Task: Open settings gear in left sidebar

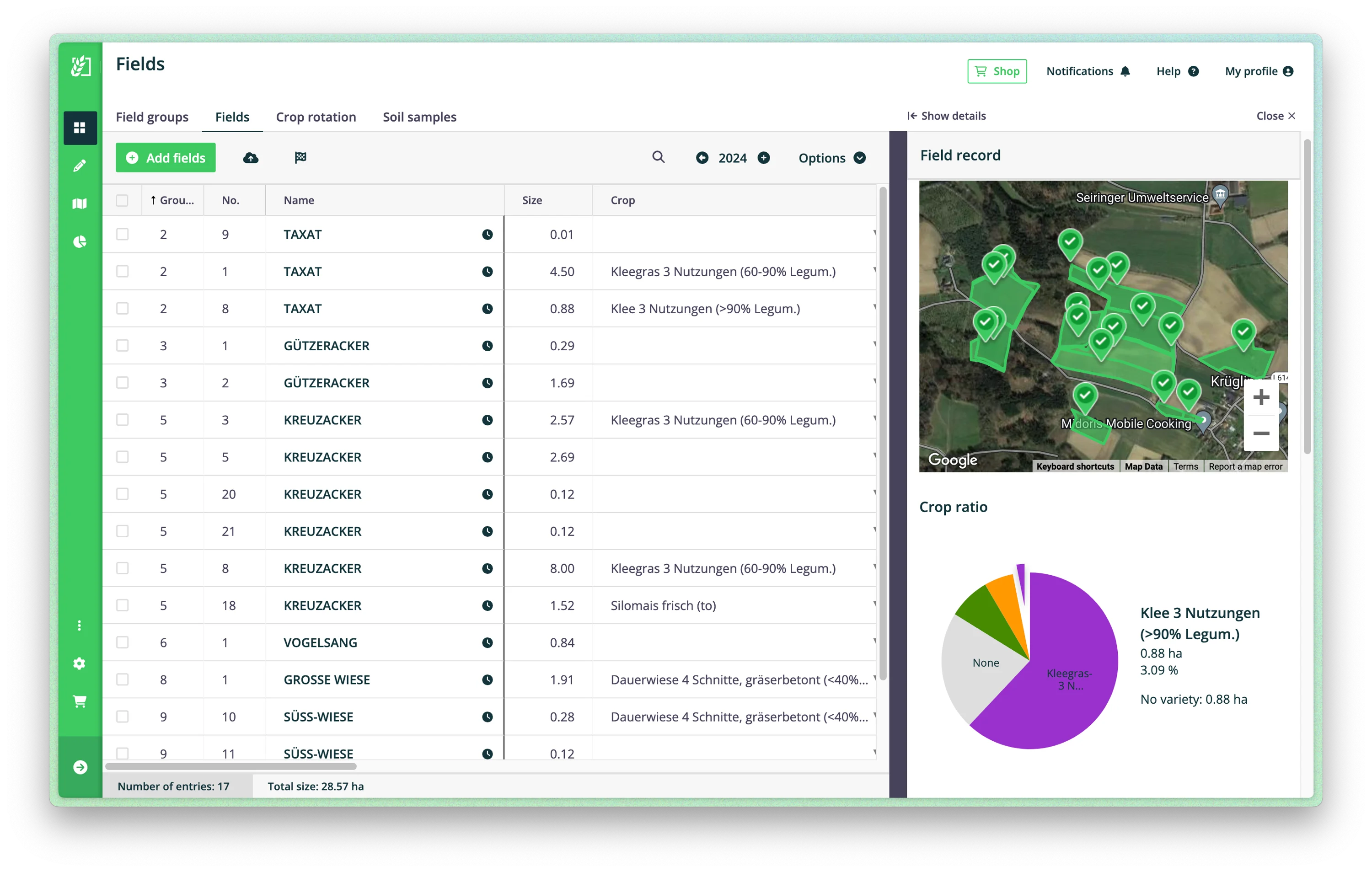Action: pos(80,663)
